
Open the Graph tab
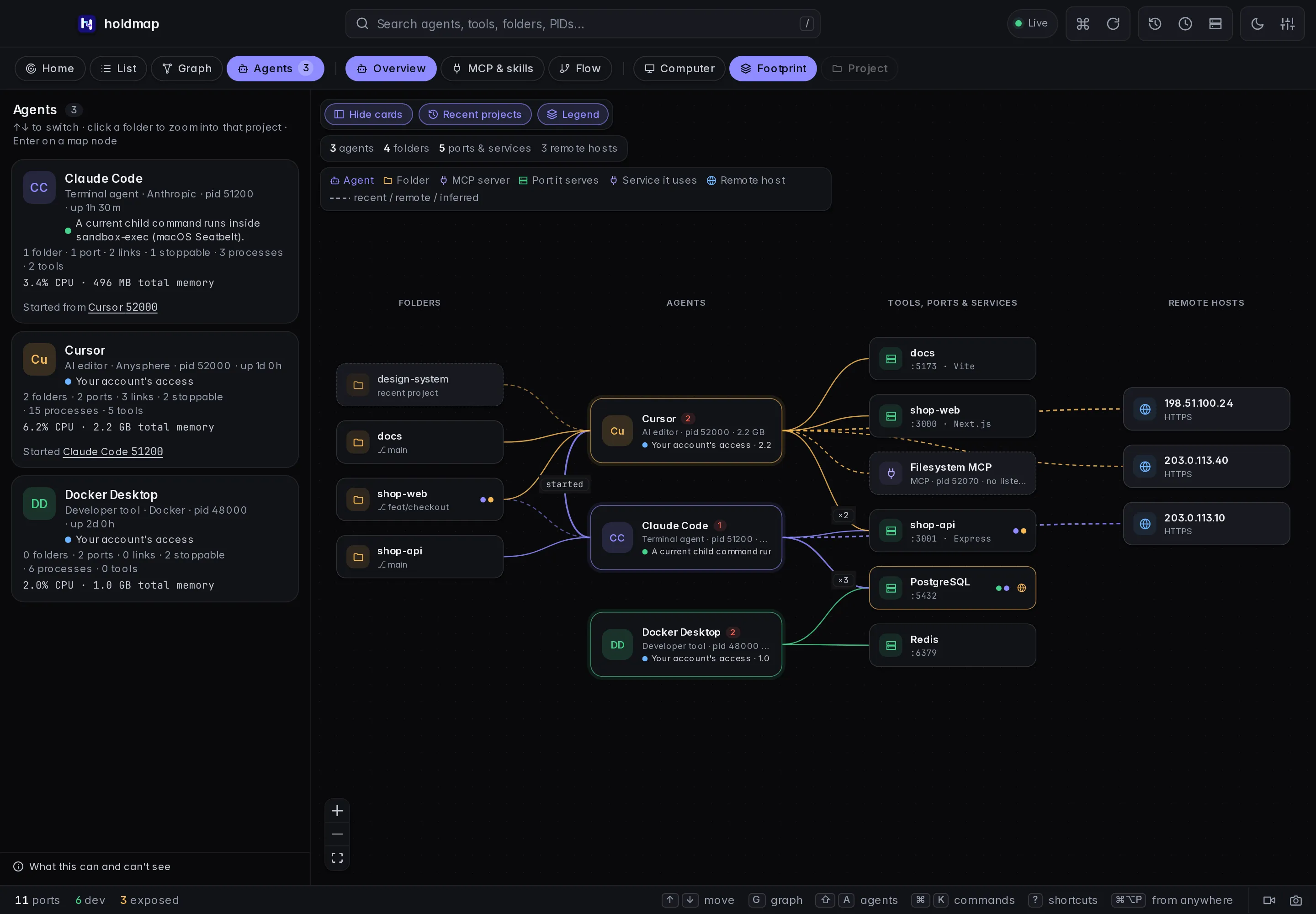(187, 69)
